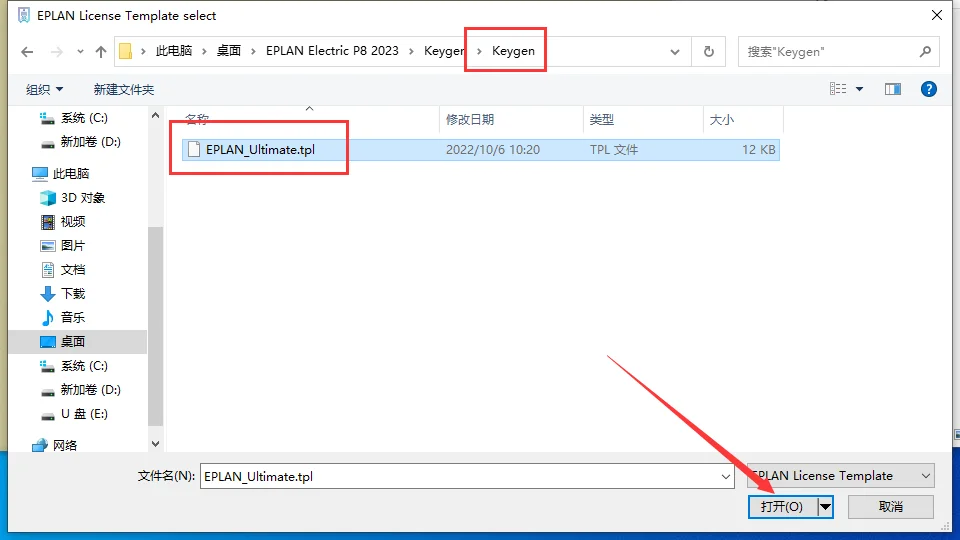
Task: Open the 组织 menu
Action: coord(45,89)
